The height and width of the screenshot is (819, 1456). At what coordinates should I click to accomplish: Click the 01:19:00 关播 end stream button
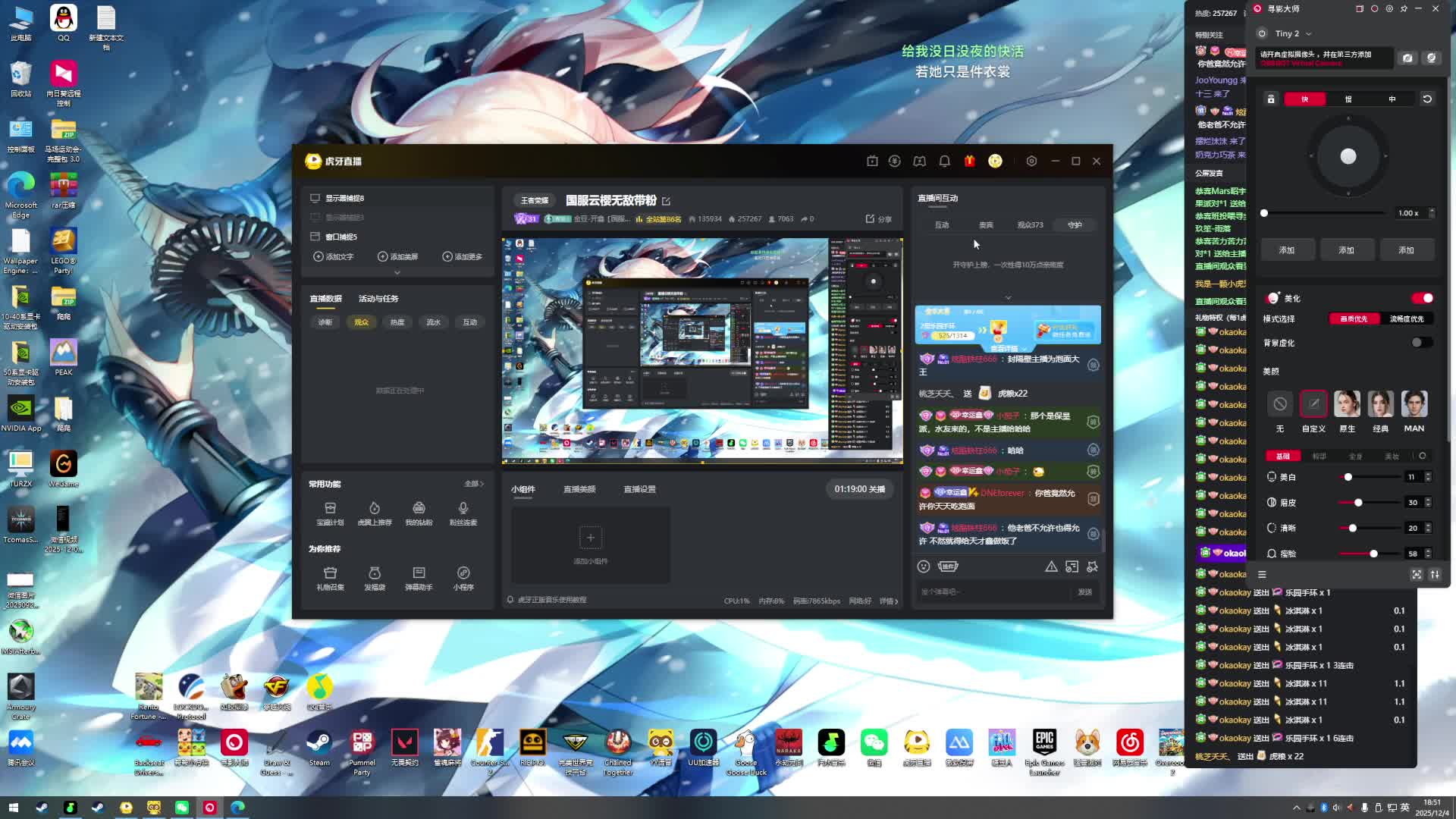click(x=859, y=489)
